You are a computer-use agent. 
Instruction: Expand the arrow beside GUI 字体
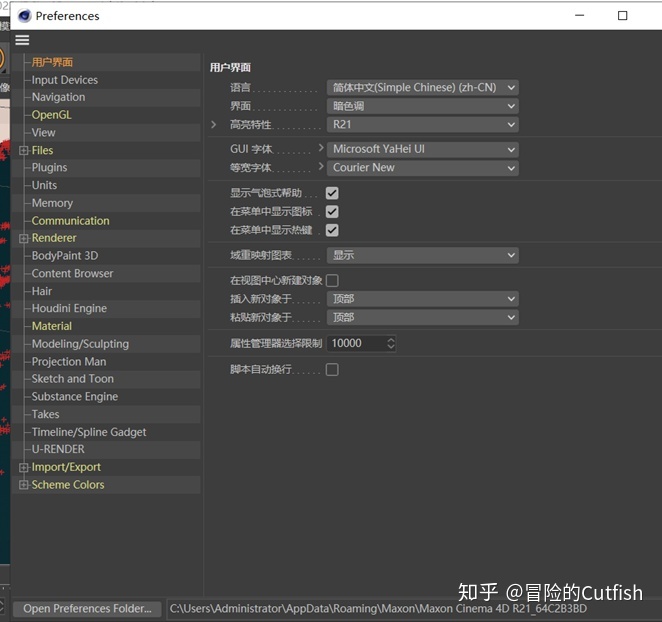pyautogui.click(x=321, y=148)
